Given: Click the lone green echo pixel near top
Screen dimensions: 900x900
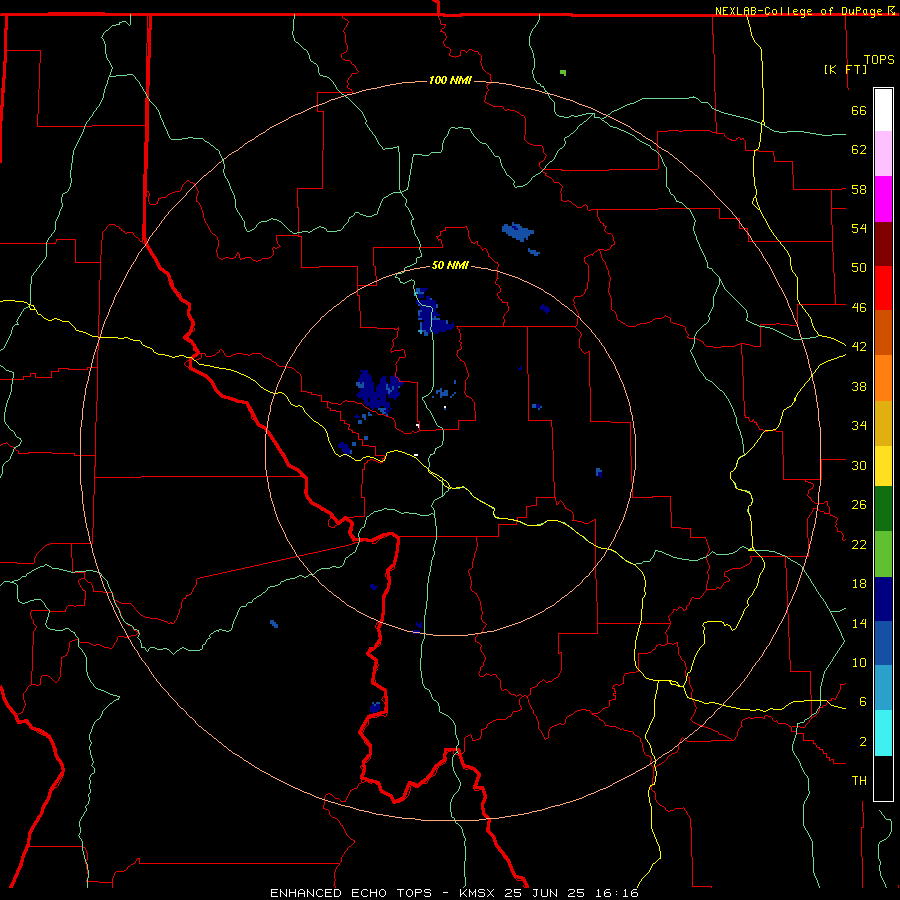Looking at the screenshot, I should tap(563, 72).
